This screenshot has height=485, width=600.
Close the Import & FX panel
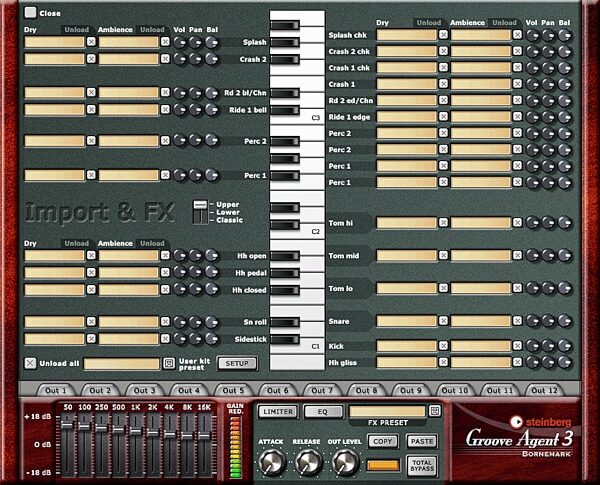point(30,13)
